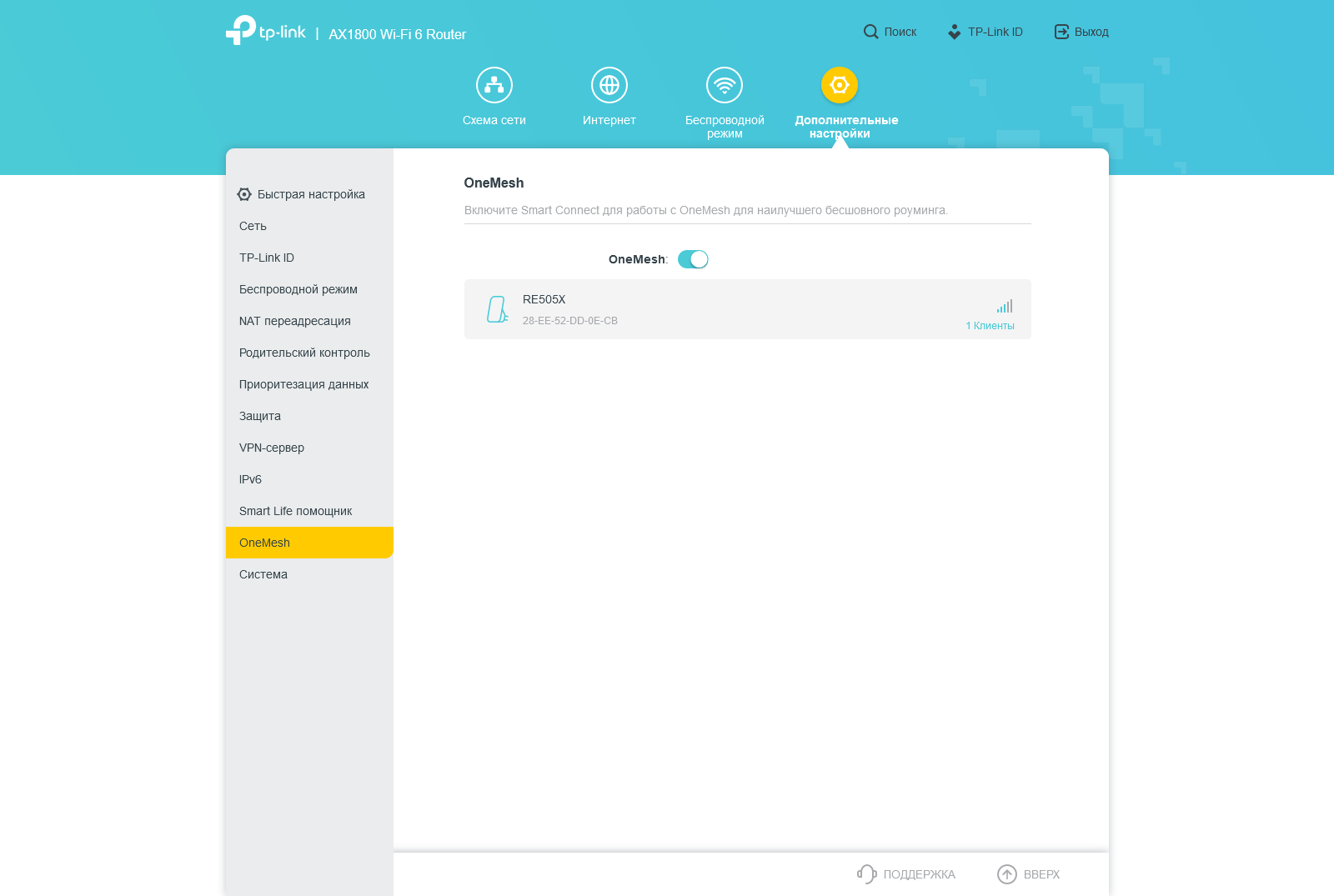1334x896 pixels.
Task: Open Smart Life помощник in the sidebar
Action: pyautogui.click(x=309, y=511)
